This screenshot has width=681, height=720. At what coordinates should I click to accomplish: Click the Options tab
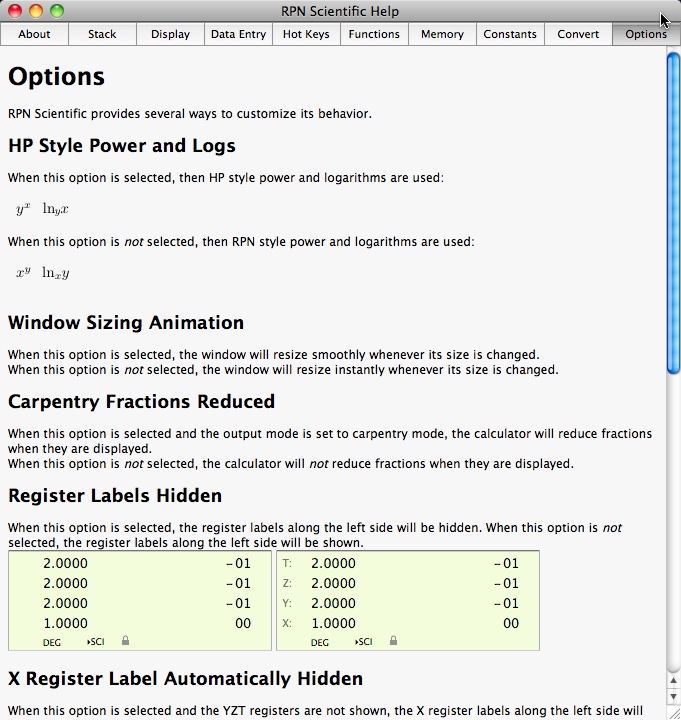click(x=645, y=34)
